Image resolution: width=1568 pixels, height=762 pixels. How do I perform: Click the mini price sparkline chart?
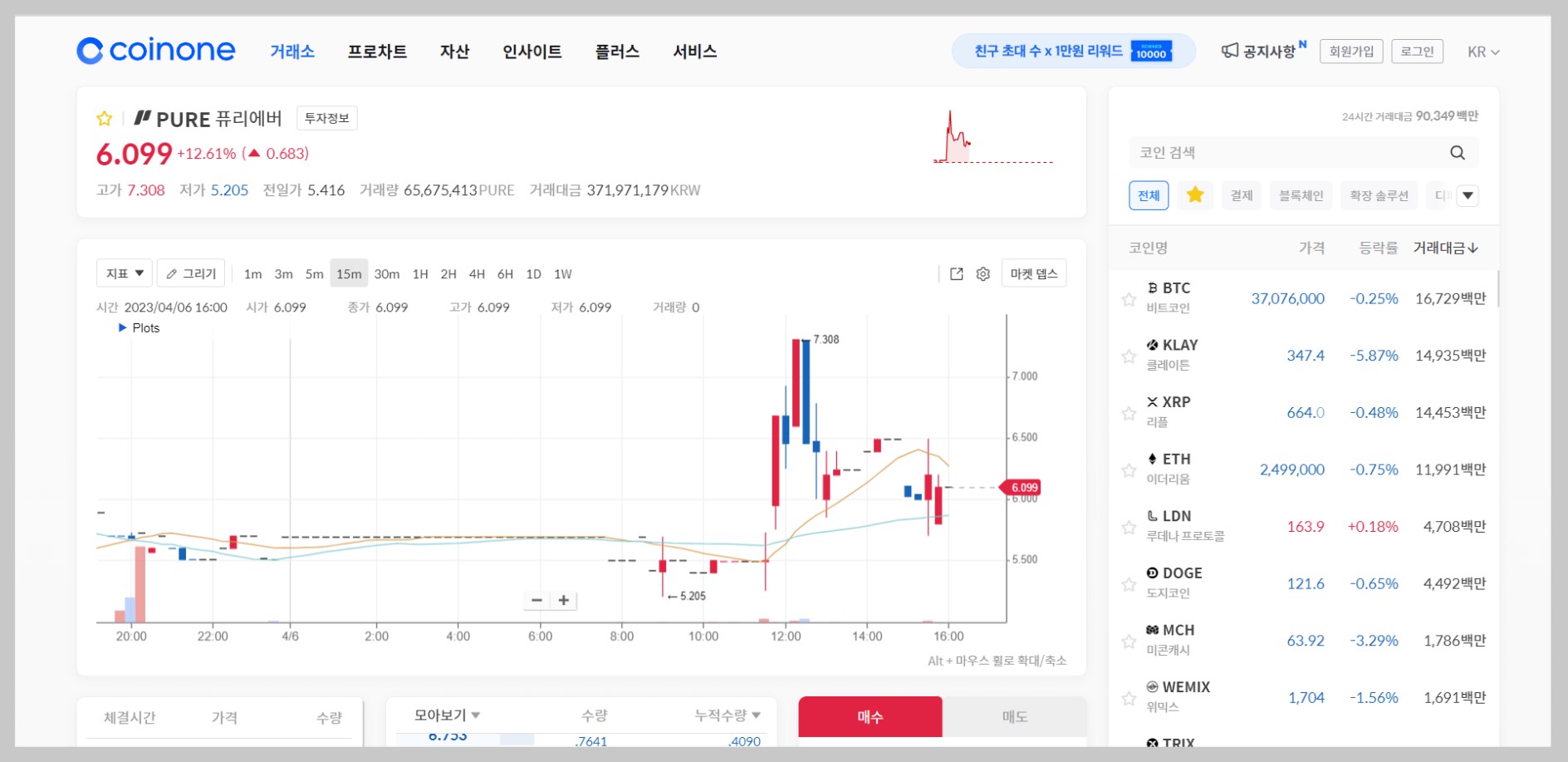(993, 137)
